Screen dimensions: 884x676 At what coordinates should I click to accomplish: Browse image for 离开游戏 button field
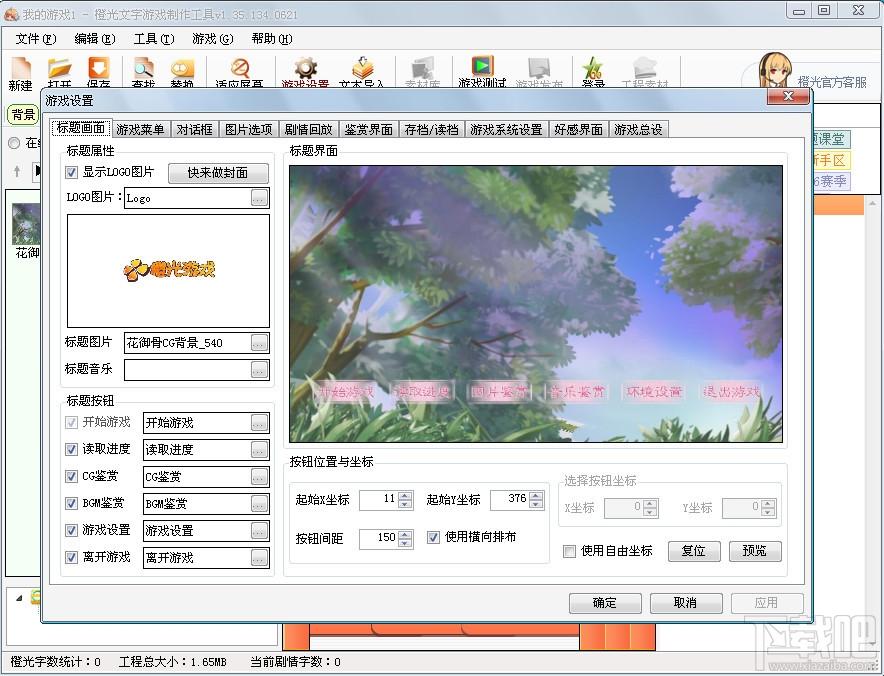point(259,558)
